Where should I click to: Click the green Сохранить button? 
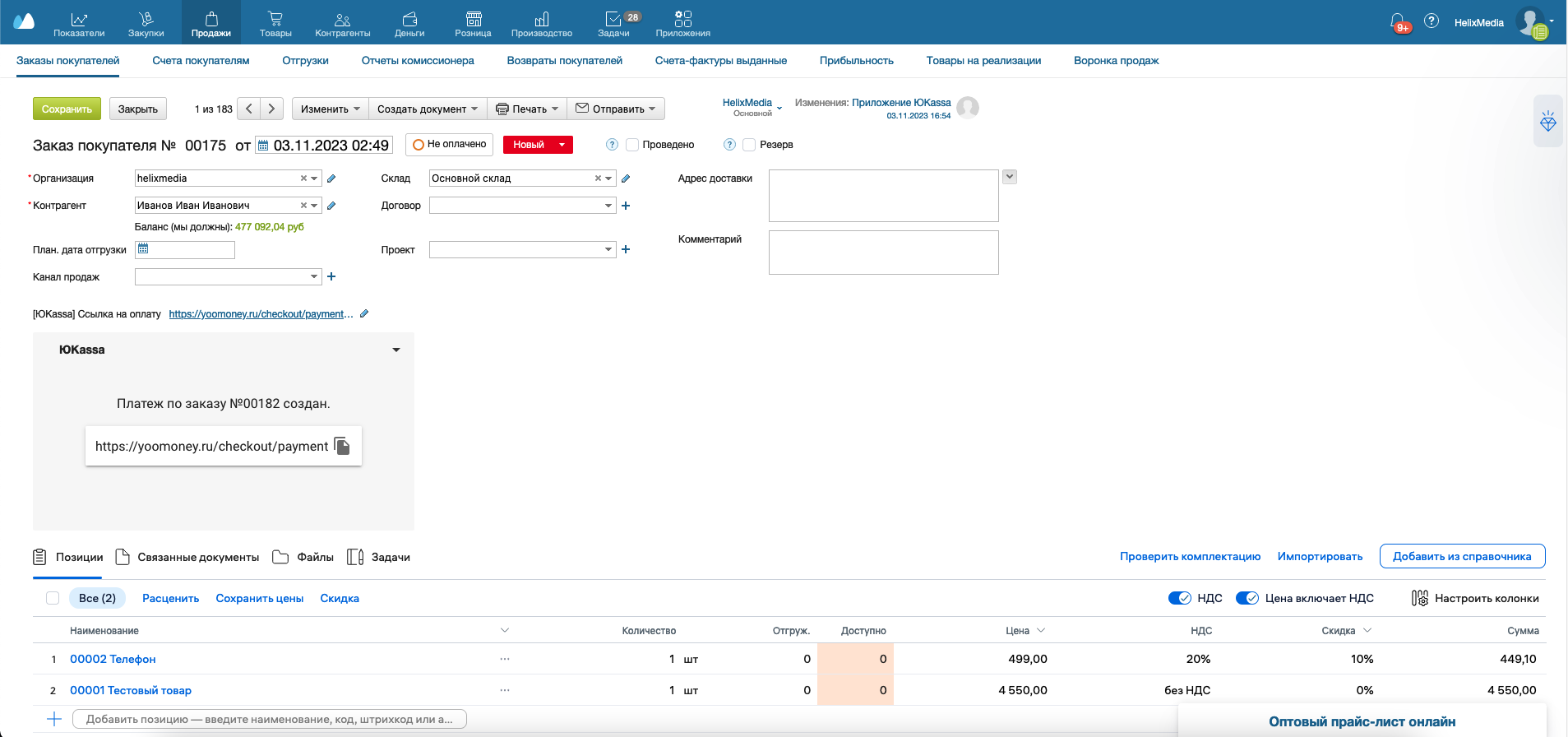pyautogui.click(x=67, y=109)
